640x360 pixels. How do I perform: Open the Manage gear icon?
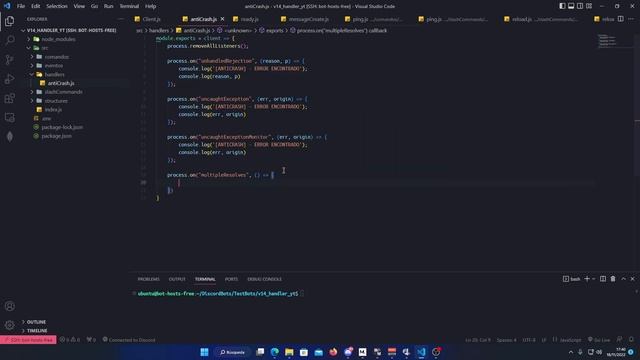[x=9, y=325]
